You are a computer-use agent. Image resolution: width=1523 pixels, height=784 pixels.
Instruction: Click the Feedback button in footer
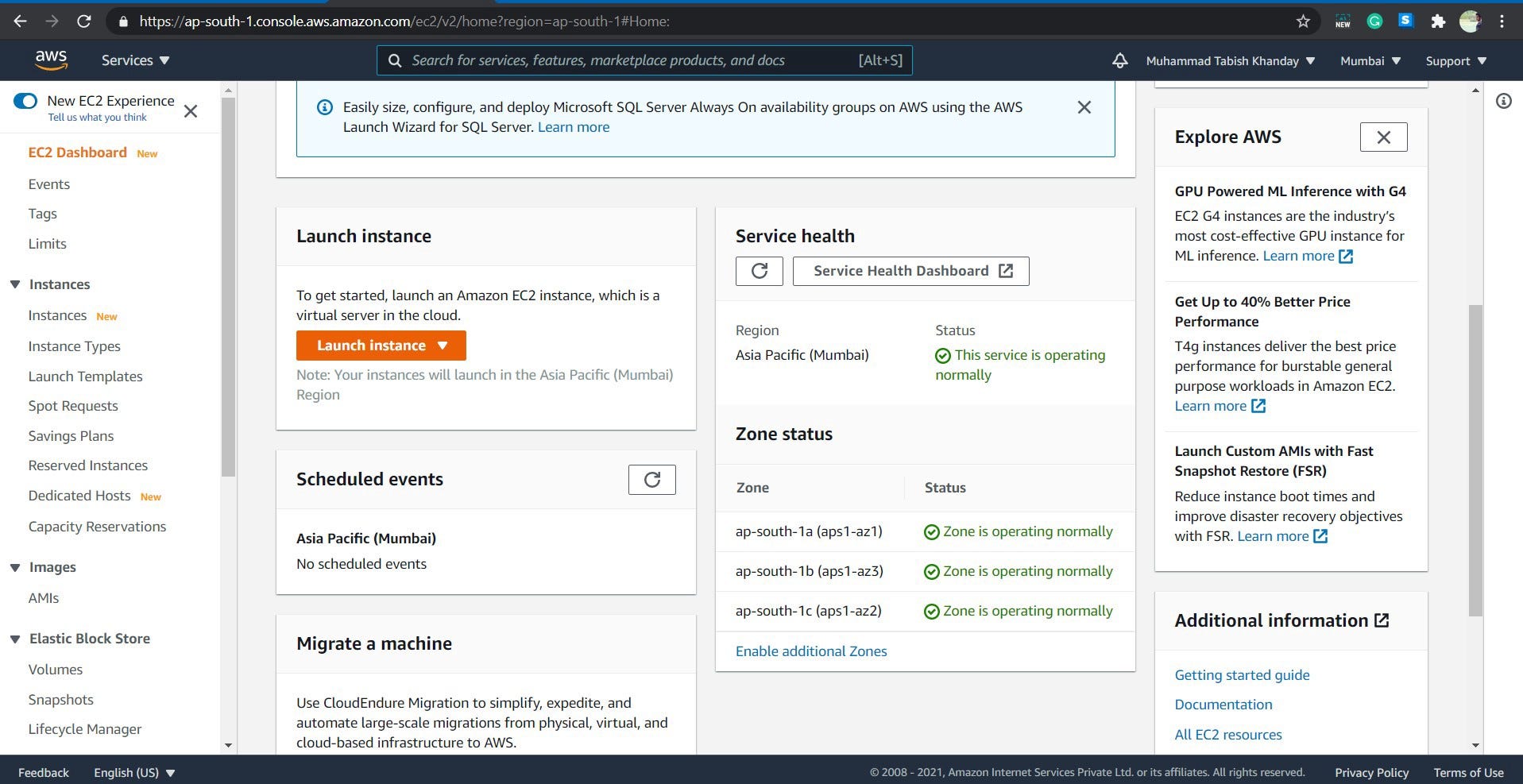coord(44,772)
